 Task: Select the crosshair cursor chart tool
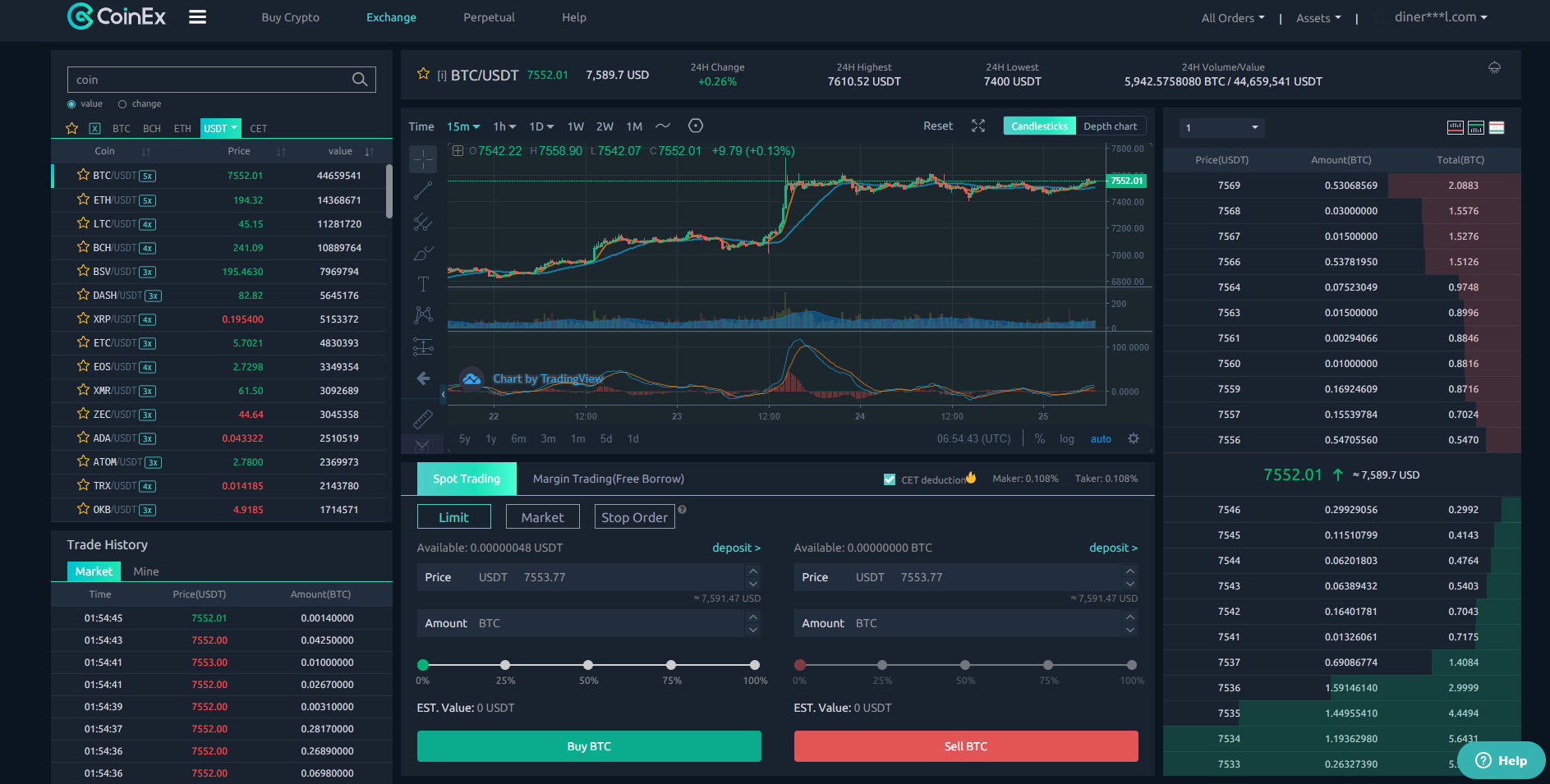click(x=423, y=158)
